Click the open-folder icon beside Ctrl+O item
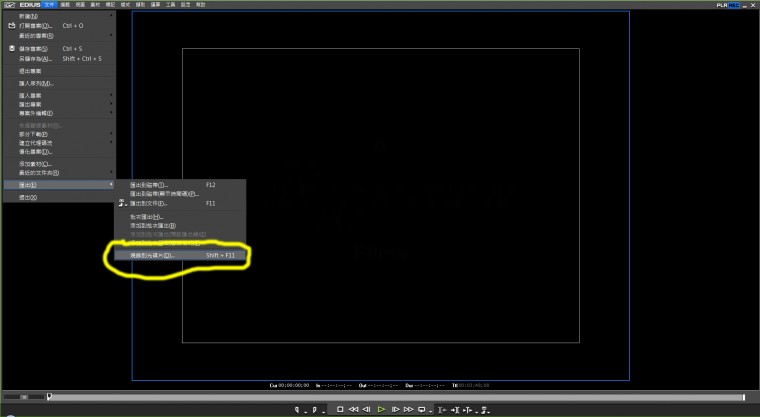This screenshot has width=760, height=417. pos(12,25)
